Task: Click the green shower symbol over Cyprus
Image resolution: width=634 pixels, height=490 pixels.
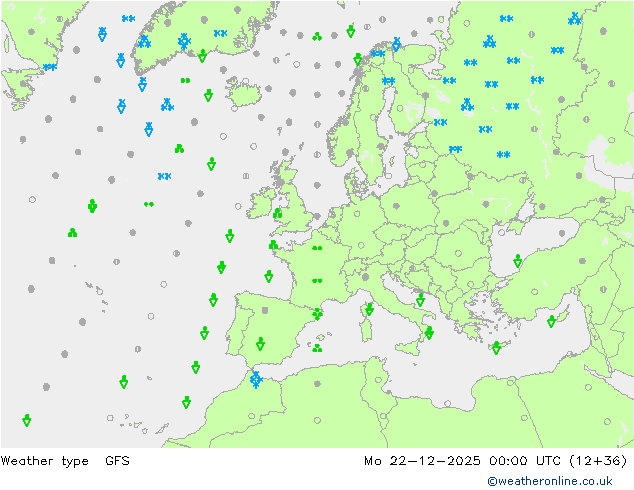Action: 552,321
